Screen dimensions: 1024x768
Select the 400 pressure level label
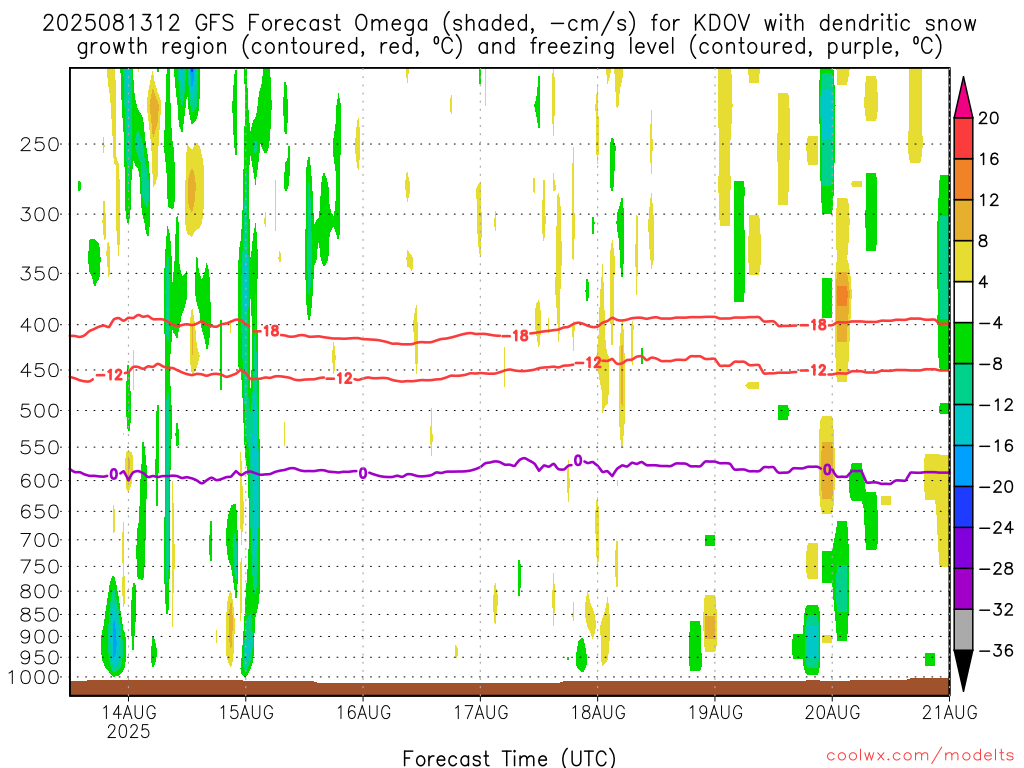(40, 325)
